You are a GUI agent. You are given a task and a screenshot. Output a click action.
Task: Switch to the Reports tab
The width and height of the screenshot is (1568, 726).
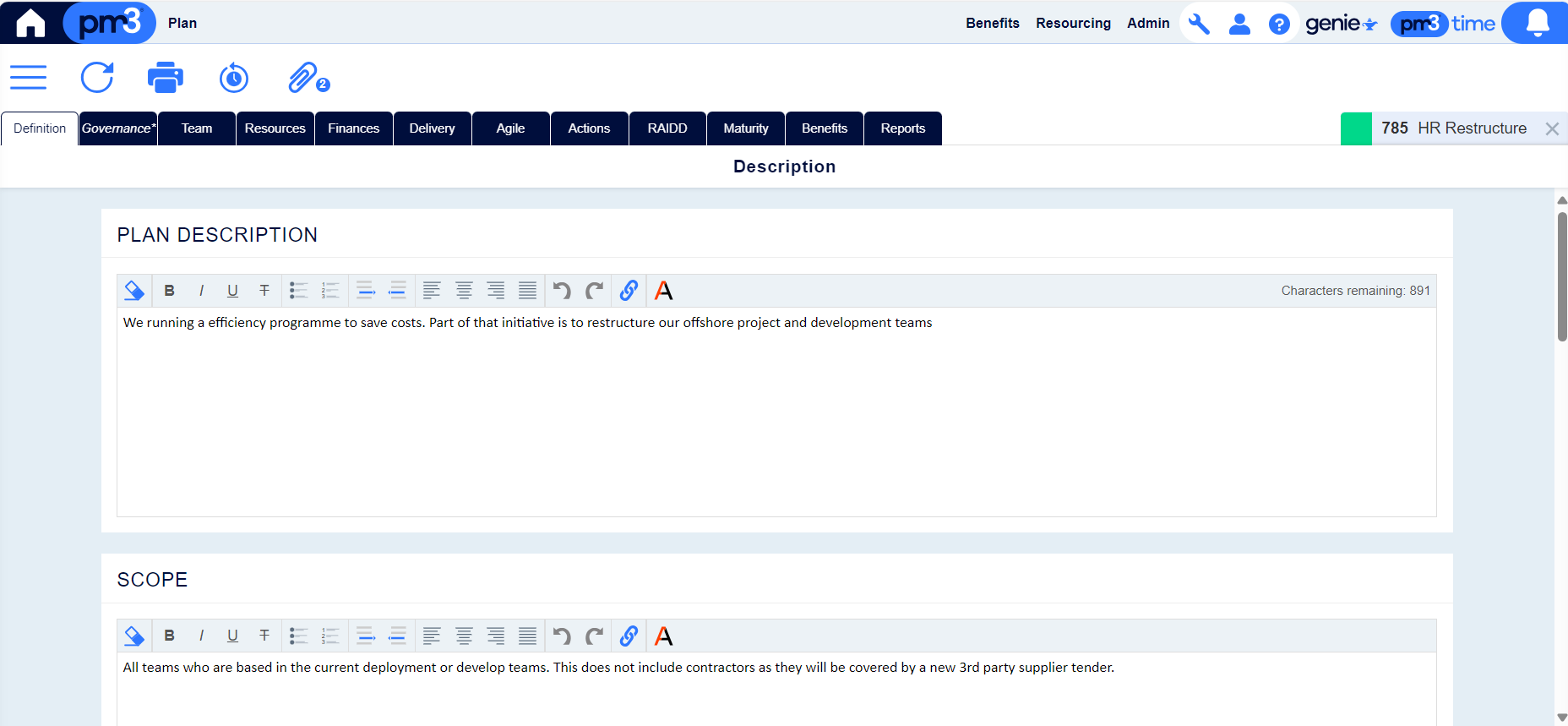coord(903,128)
